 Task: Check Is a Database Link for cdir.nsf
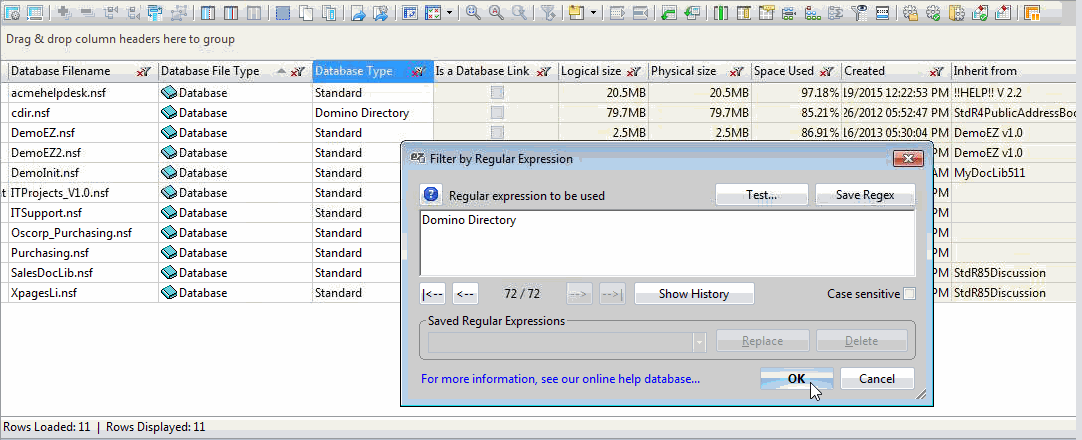coord(496,113)
